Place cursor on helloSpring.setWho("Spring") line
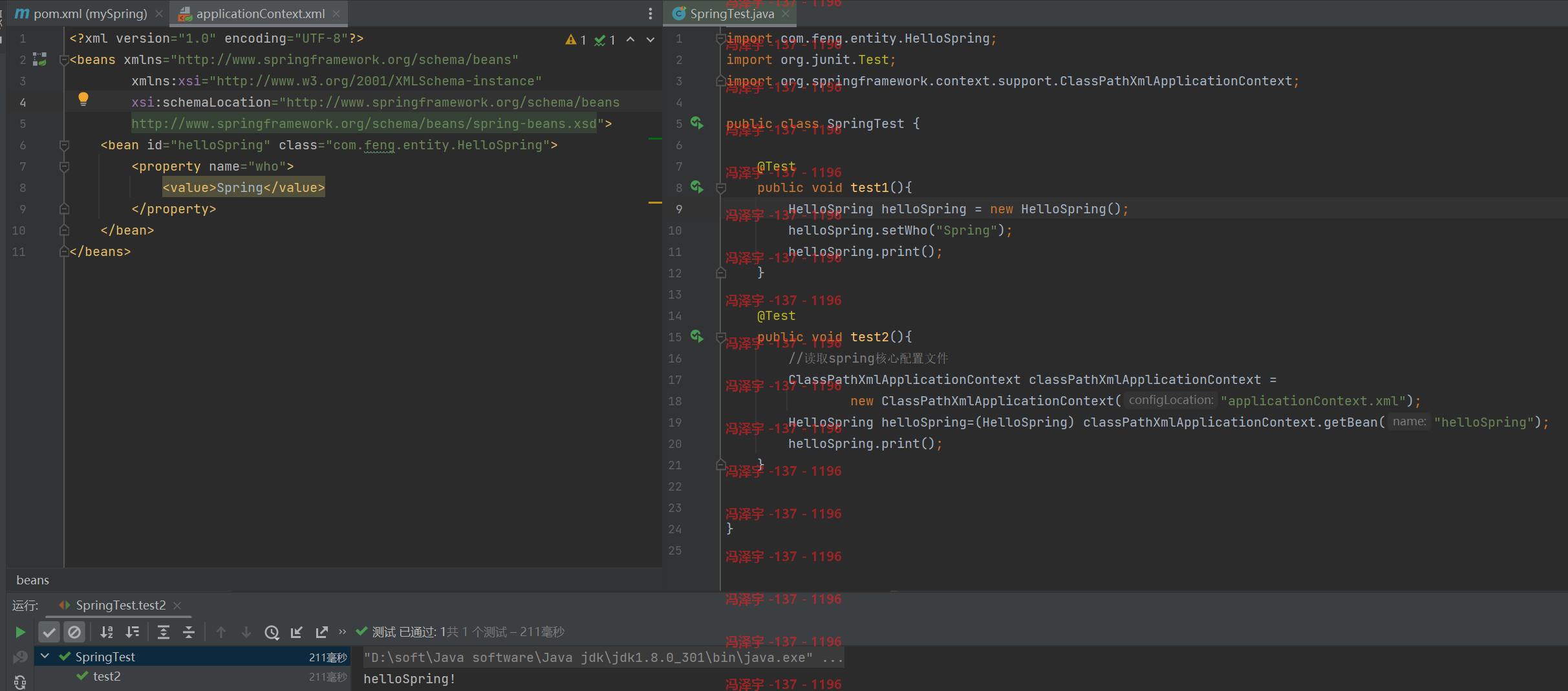This screenshot has height=691, width=1568. click(x=900, y=230)
